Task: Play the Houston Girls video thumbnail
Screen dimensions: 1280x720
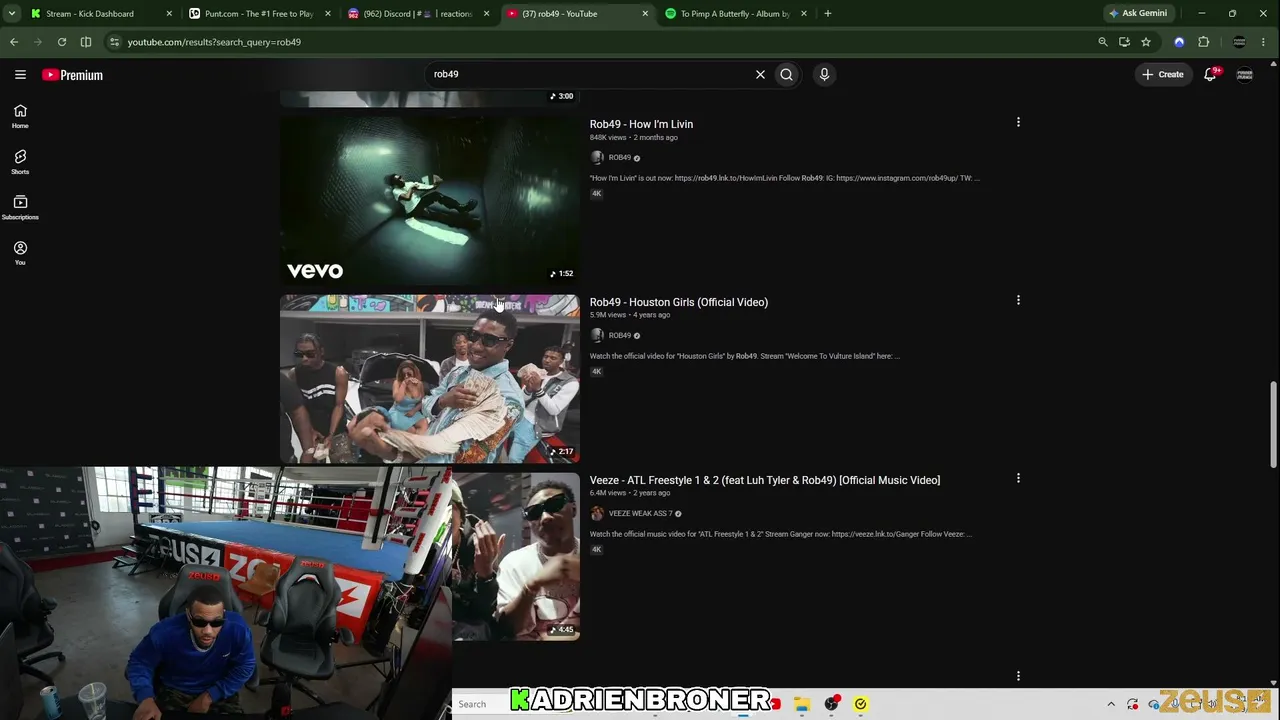Action: pyautogui.click(x=429, y=378)
